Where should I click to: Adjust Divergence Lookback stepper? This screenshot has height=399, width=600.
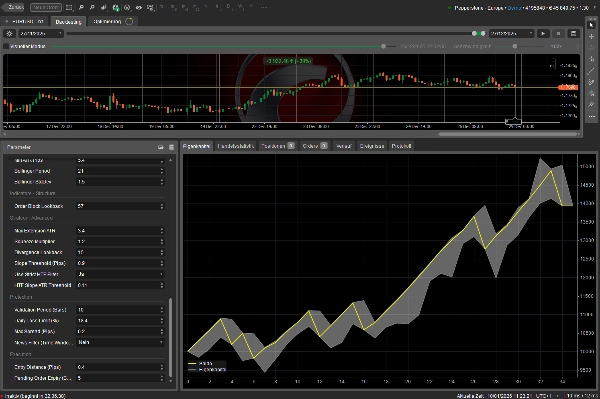162,252
